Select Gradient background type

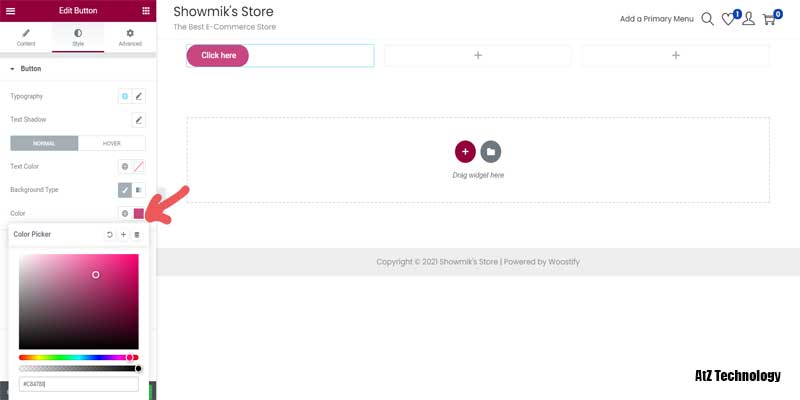coord(139,190)
